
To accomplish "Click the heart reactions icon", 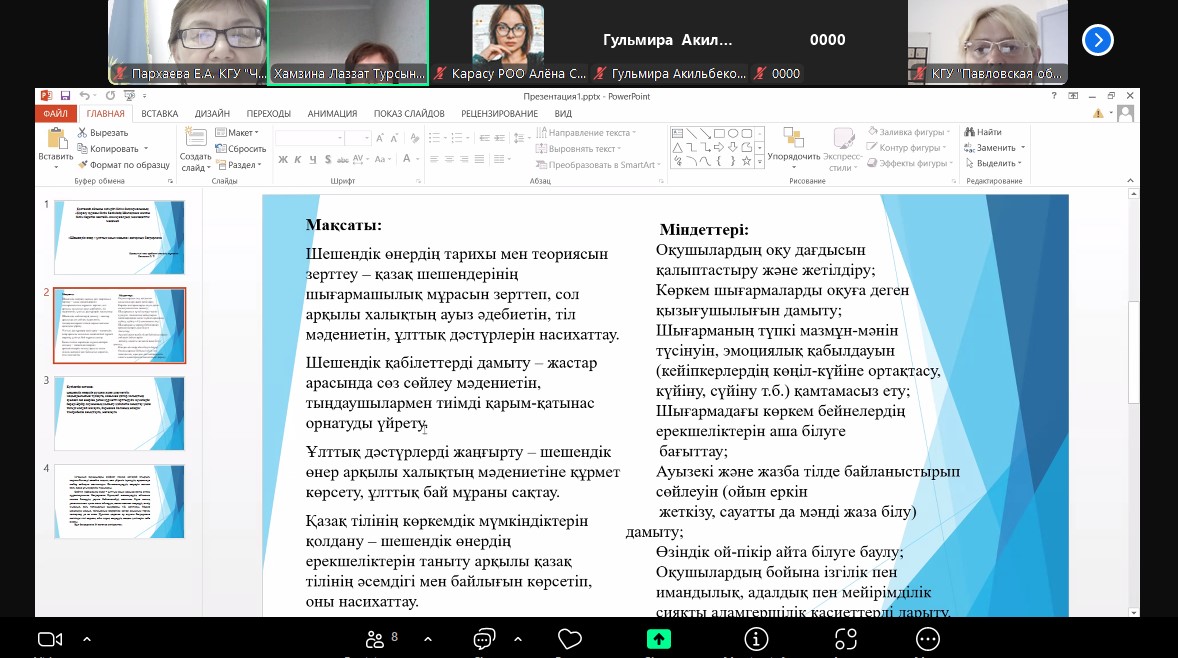I will pos(570,639).
